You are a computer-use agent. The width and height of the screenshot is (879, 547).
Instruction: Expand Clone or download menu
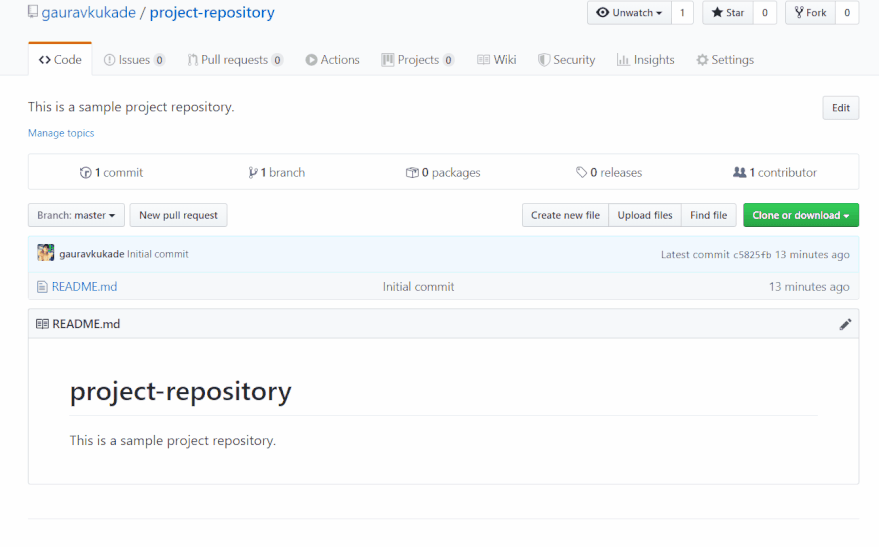pos(801,215)
